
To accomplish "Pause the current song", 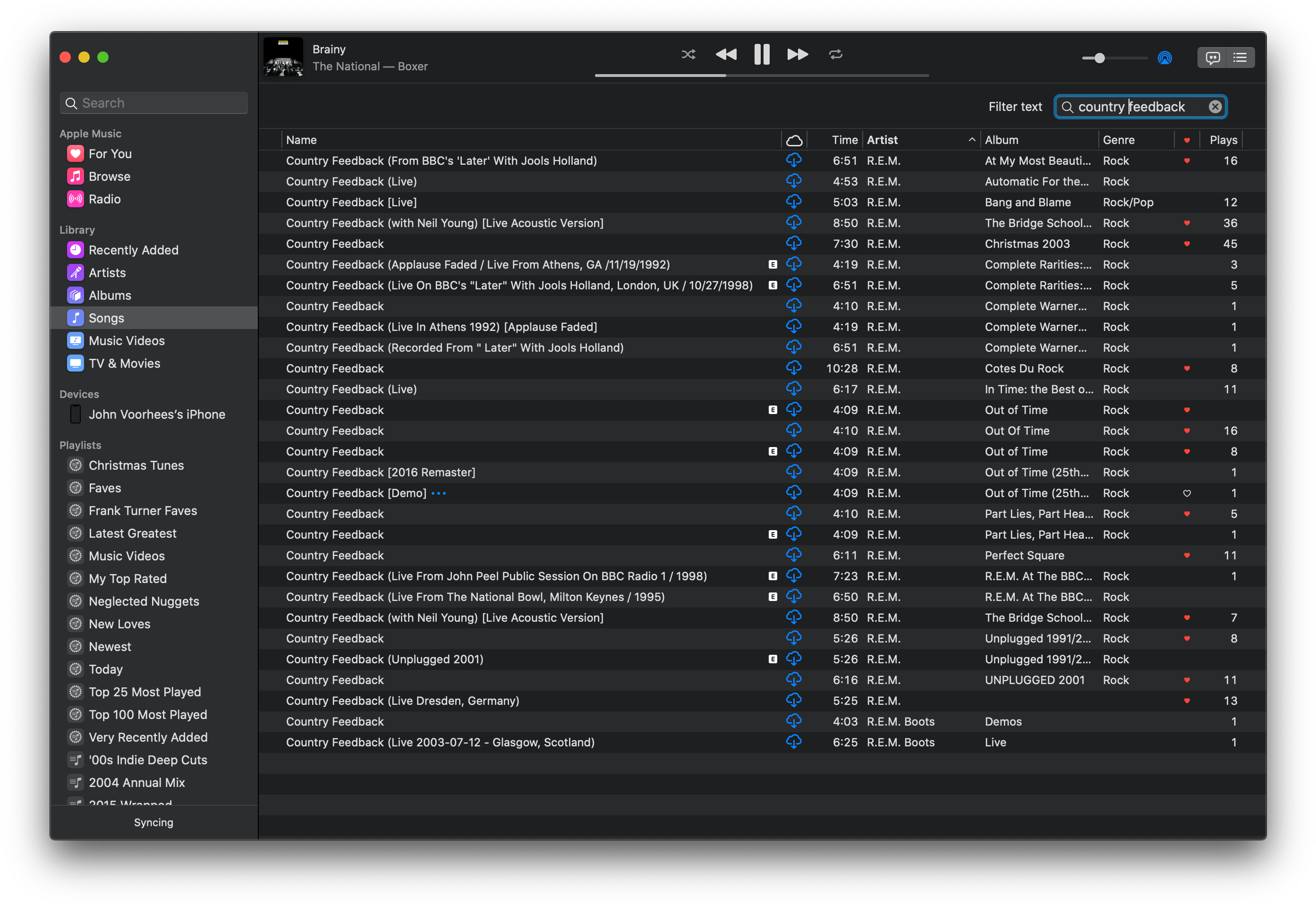I will 762,54.
